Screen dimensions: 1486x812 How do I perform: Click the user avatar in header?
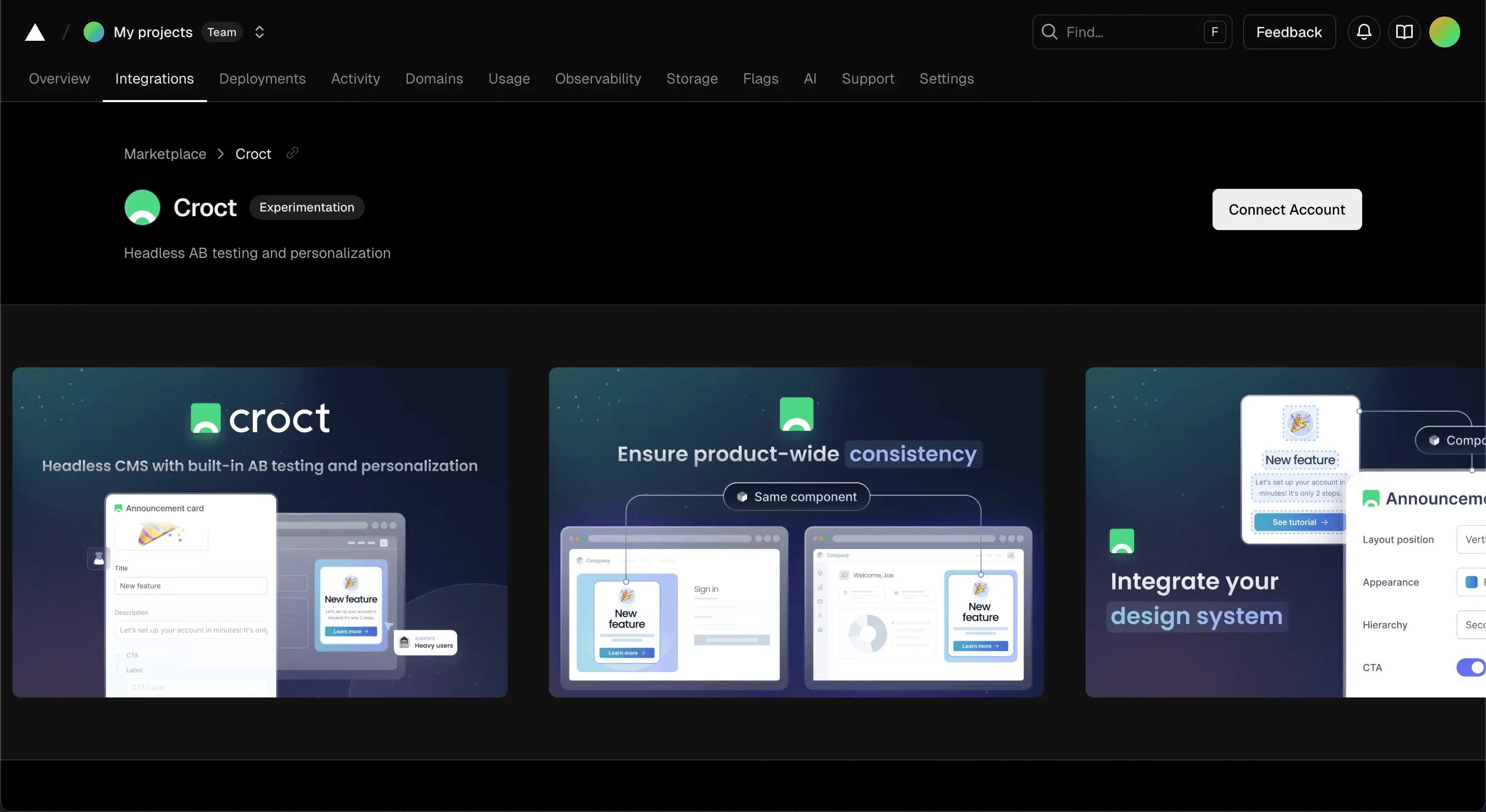pyautogui.click(x=1445, y=31)
